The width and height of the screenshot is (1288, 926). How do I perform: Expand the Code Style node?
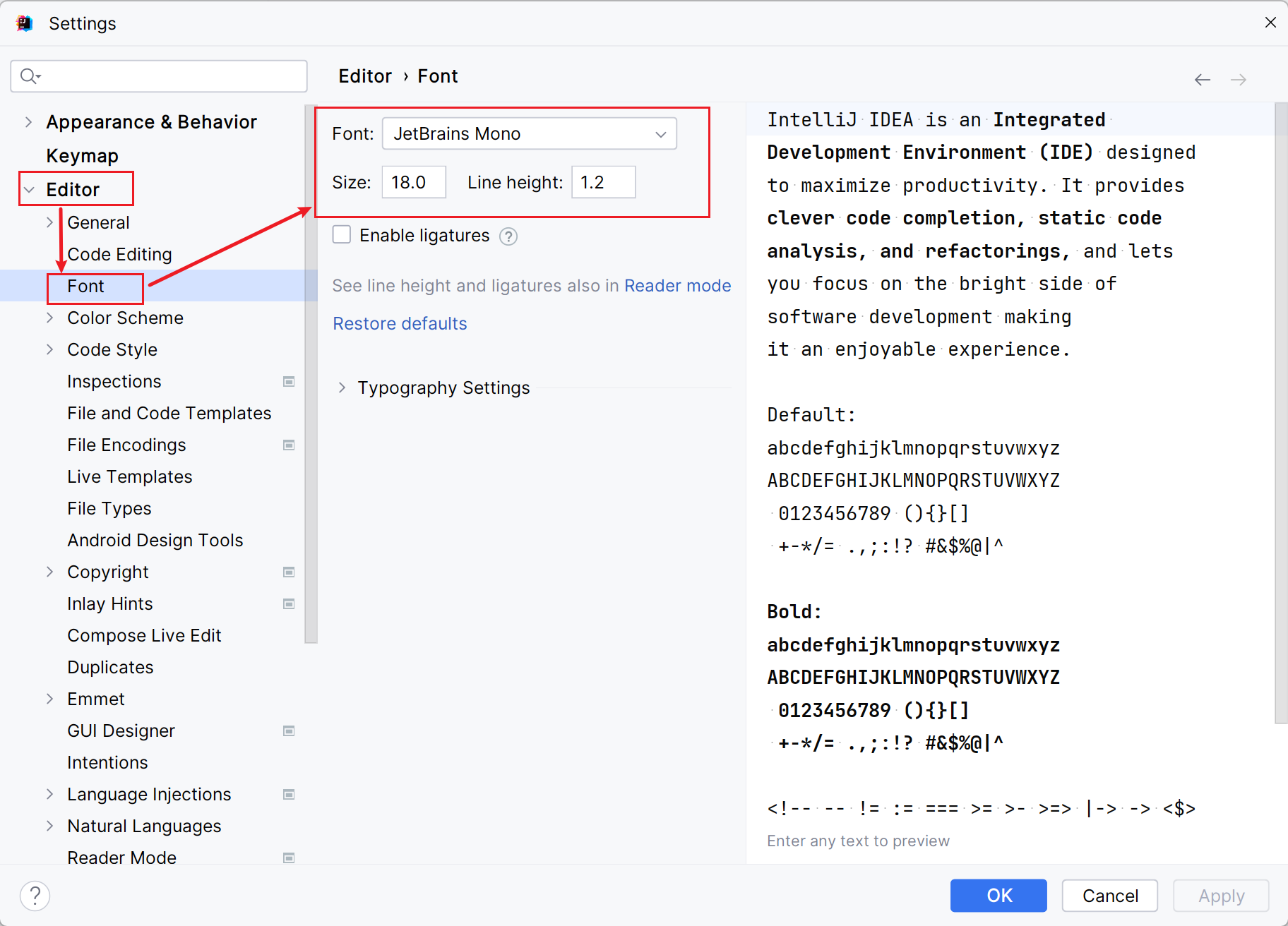49,349
